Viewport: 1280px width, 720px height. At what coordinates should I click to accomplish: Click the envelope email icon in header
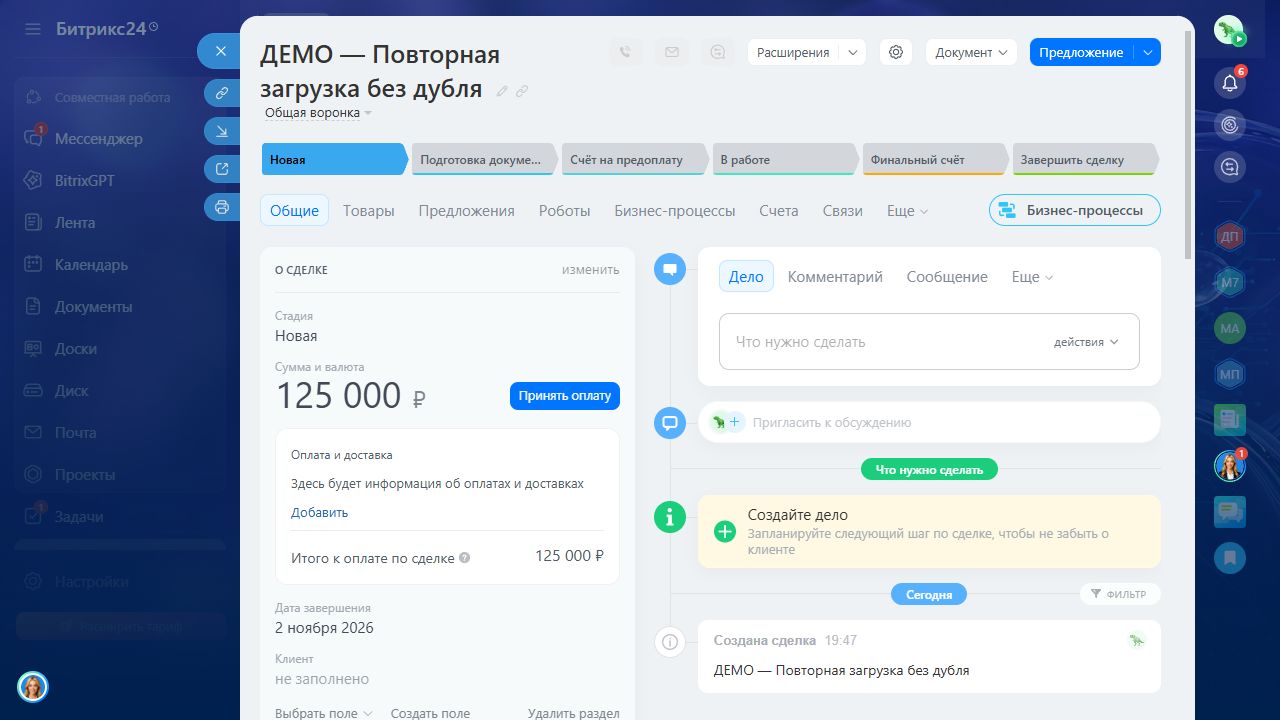(671, 52)
